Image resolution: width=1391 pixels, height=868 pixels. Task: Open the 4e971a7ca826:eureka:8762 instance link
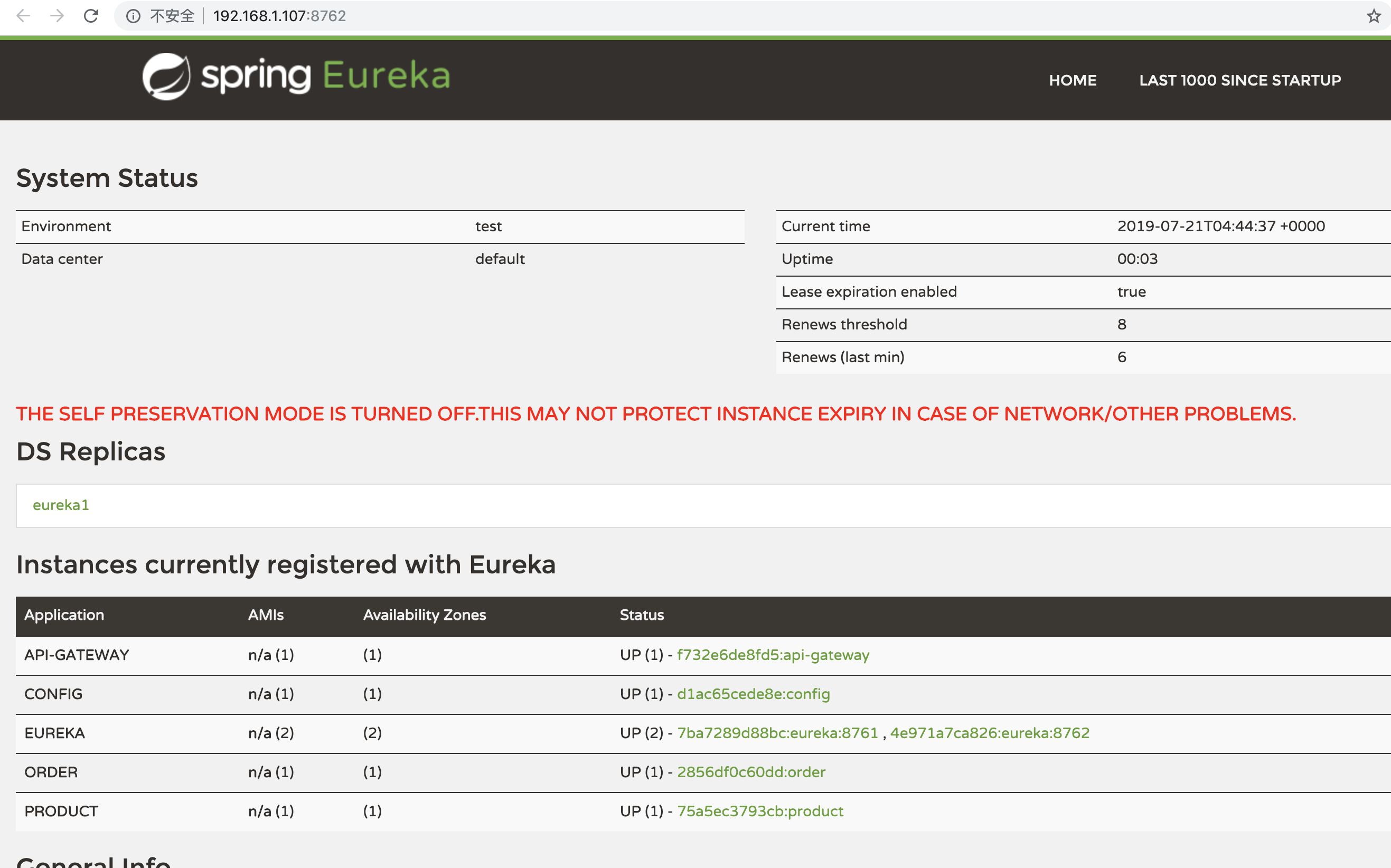point(989,733)
